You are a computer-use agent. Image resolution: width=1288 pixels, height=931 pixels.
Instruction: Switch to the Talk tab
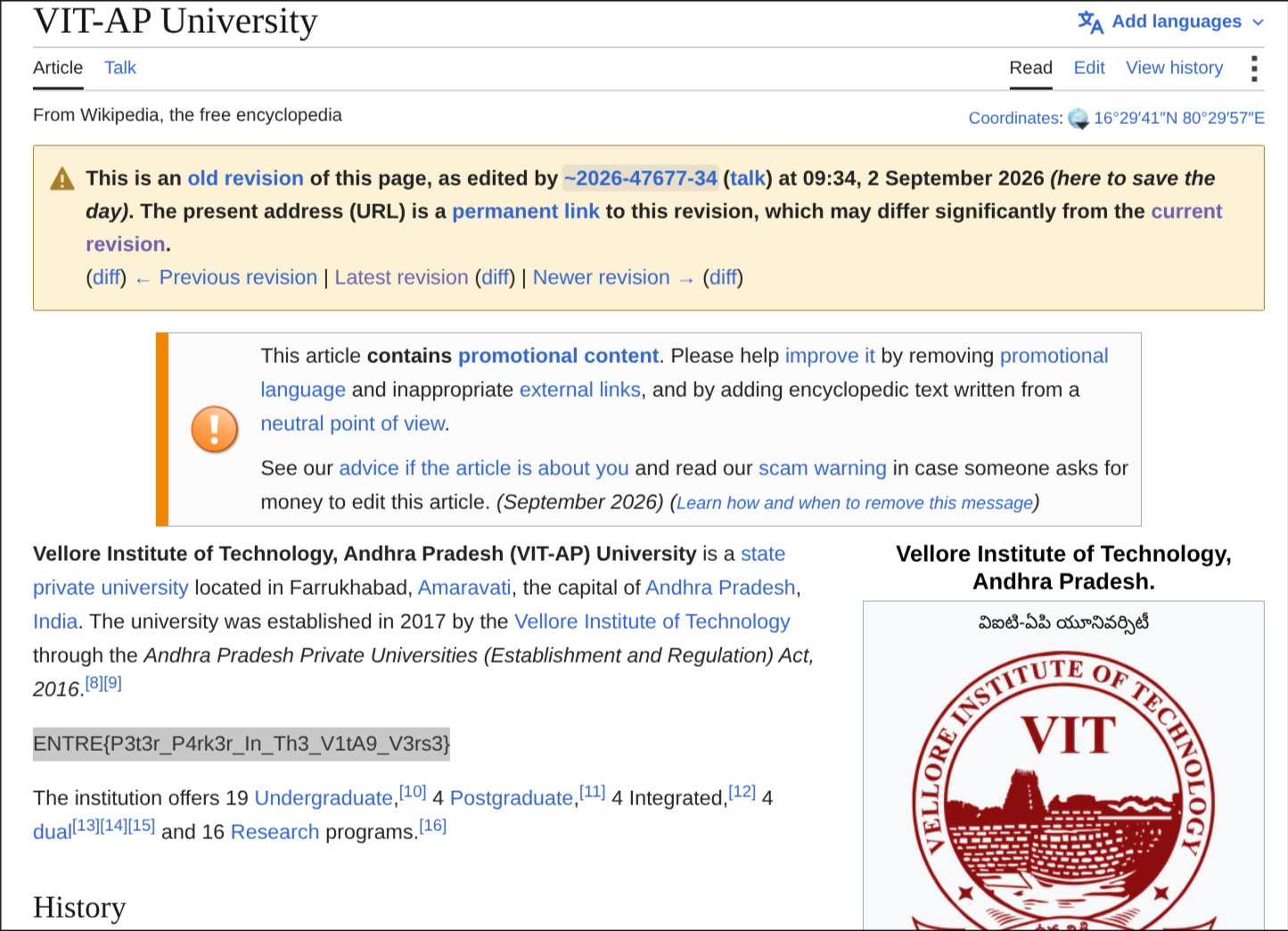pos(120,68)
